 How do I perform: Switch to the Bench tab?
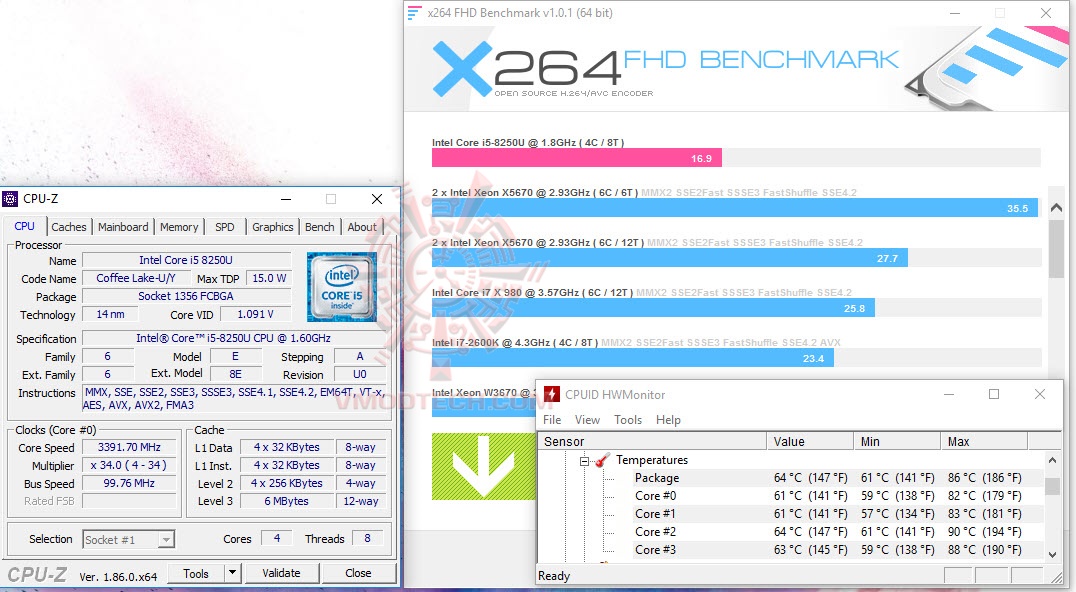point(320,227)
